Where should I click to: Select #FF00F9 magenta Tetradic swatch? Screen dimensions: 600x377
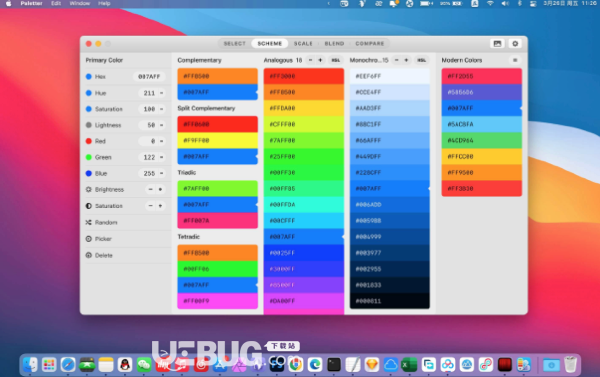coord(217,301)
